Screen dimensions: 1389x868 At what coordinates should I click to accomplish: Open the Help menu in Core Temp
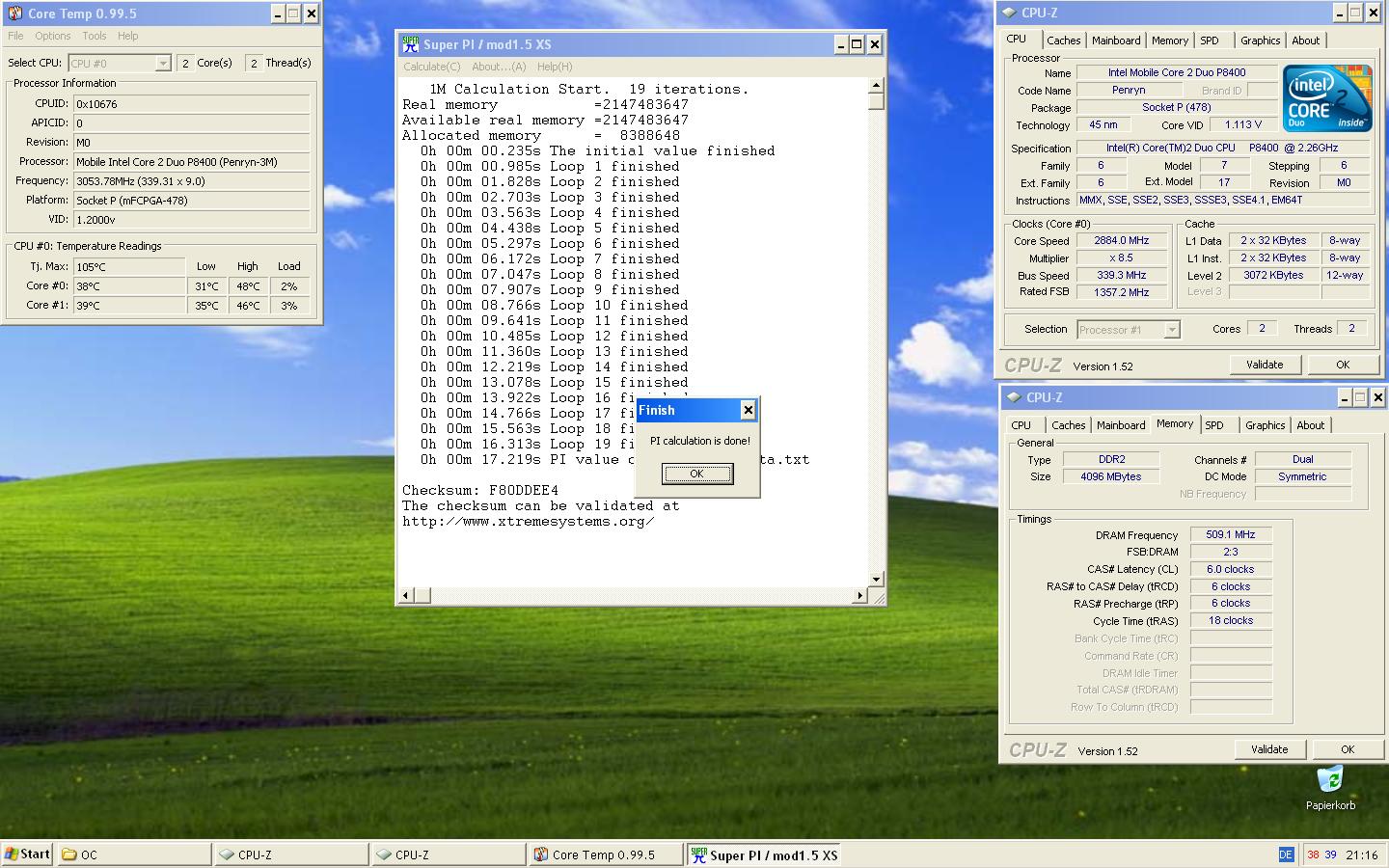(128, 36)
